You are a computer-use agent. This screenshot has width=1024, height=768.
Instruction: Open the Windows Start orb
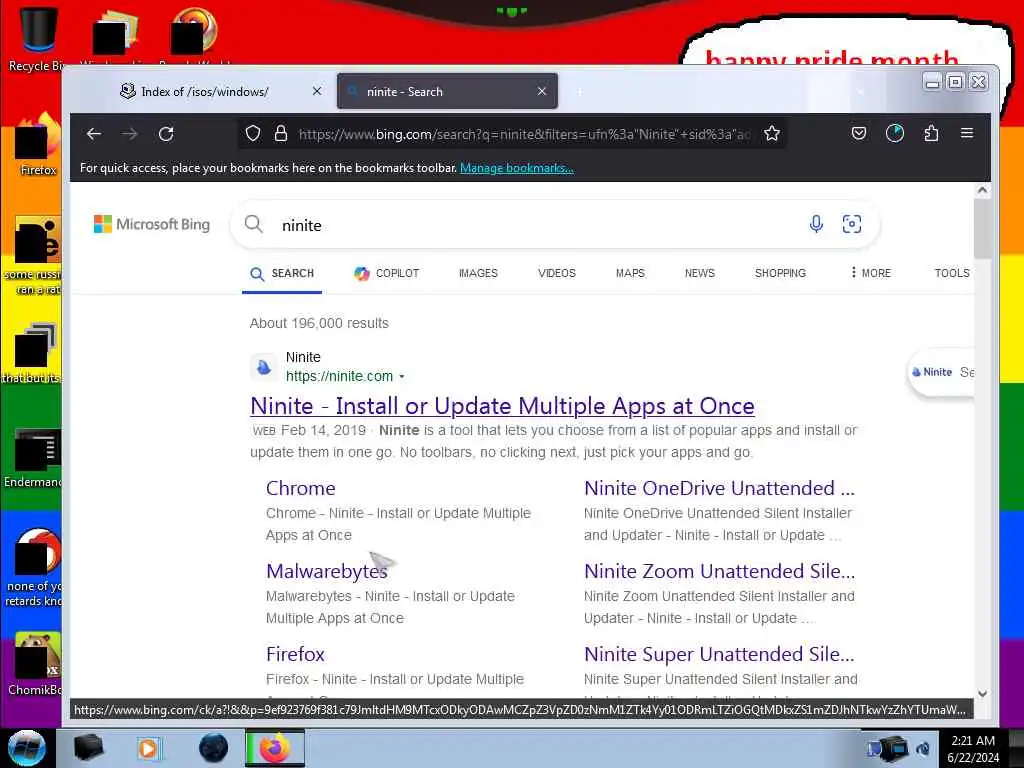(26, 748)
